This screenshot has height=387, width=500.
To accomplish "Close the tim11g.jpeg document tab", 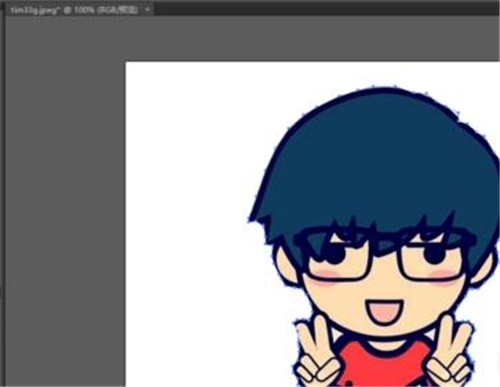I will point(147,10).
